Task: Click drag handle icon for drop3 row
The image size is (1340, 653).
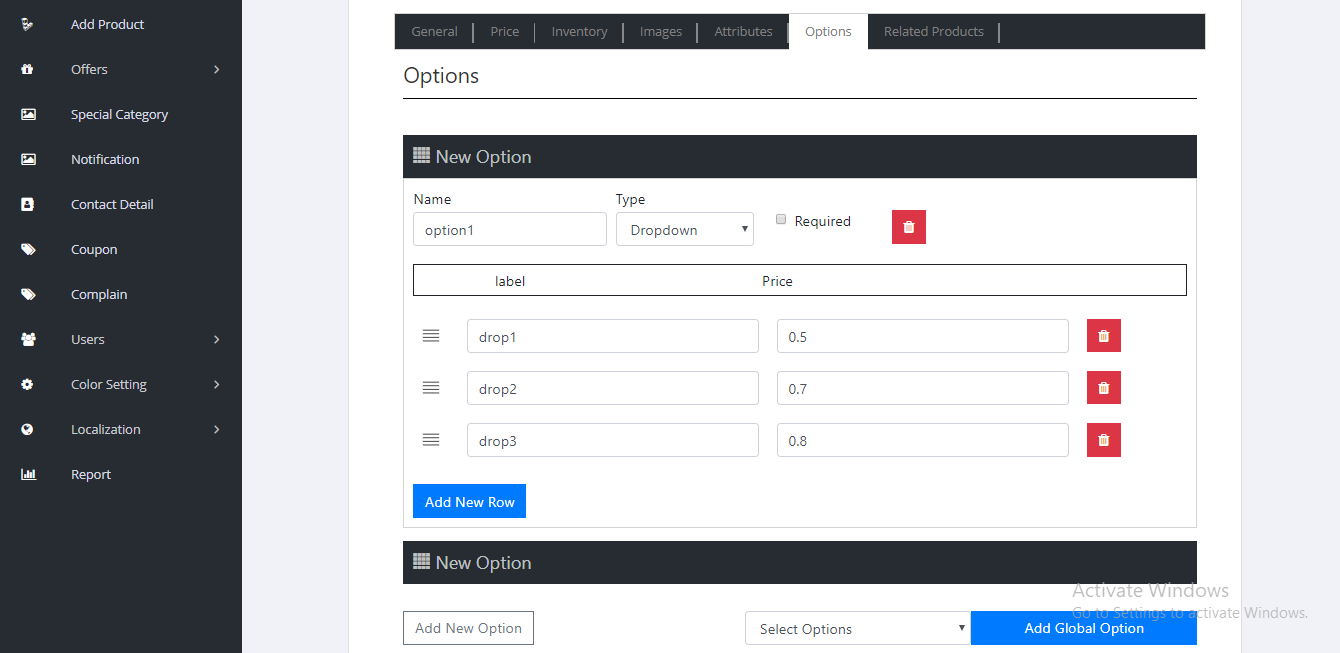Action: (x=431, y=440)
